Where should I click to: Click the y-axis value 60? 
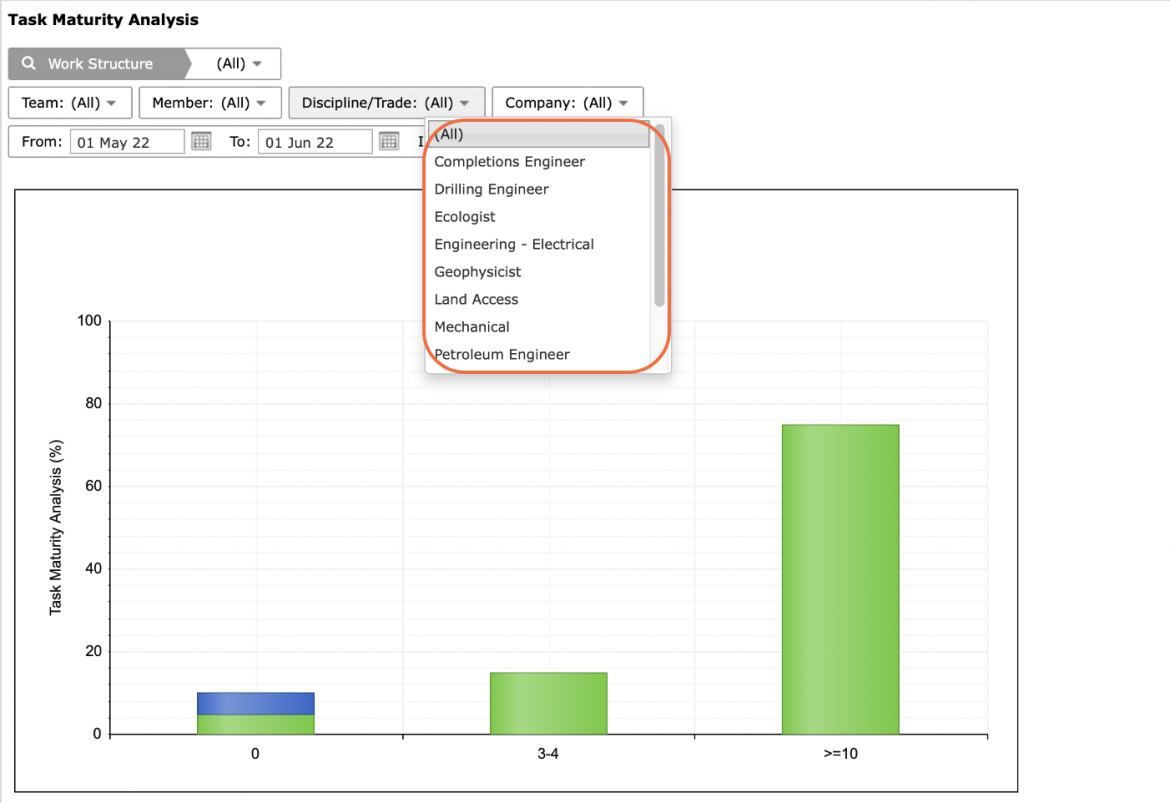point(93,486)
